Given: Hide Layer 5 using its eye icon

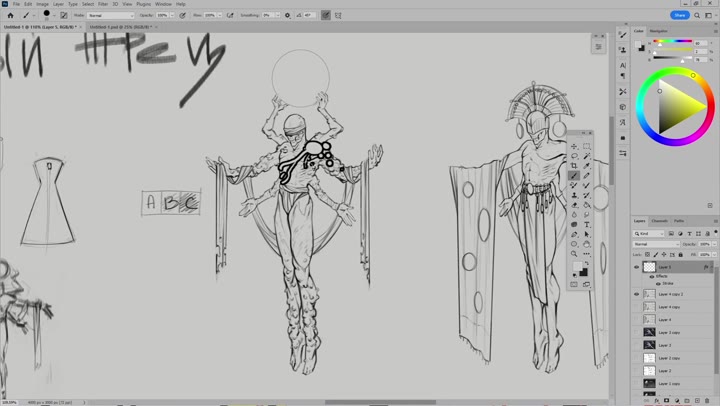Looking at the screenshot, I should (636, 267).
